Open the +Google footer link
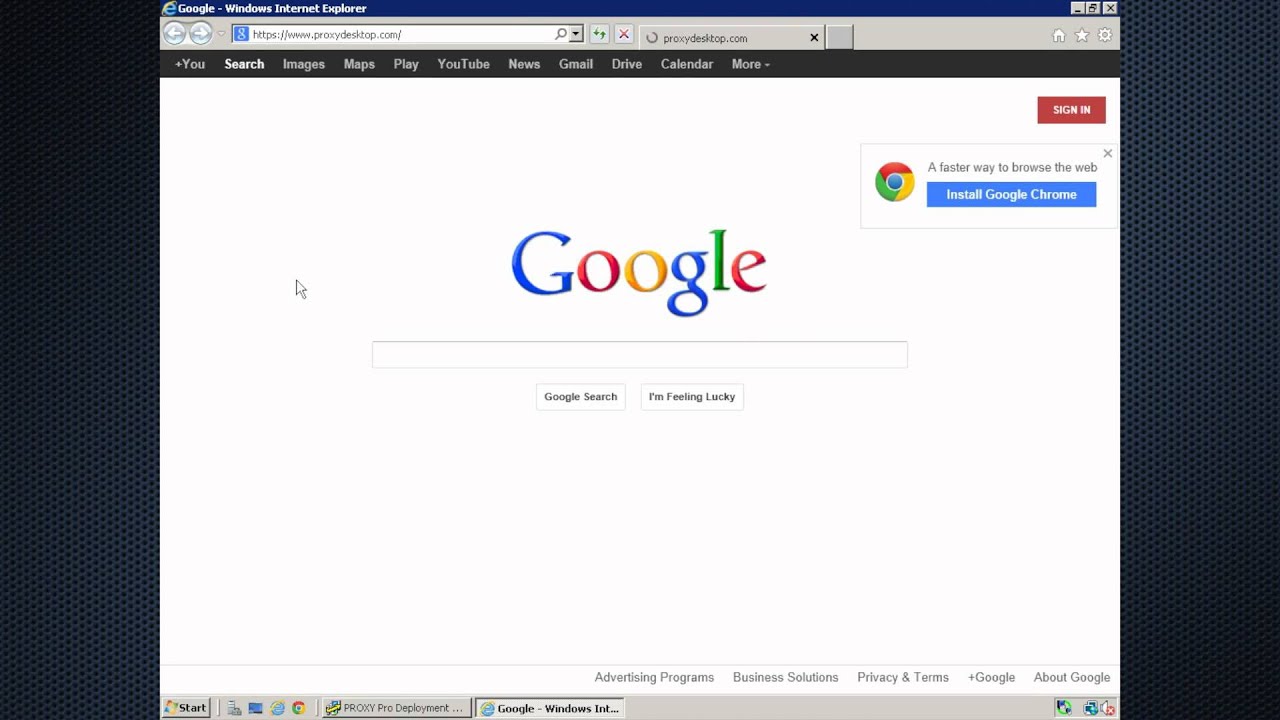 click(991, 677)
